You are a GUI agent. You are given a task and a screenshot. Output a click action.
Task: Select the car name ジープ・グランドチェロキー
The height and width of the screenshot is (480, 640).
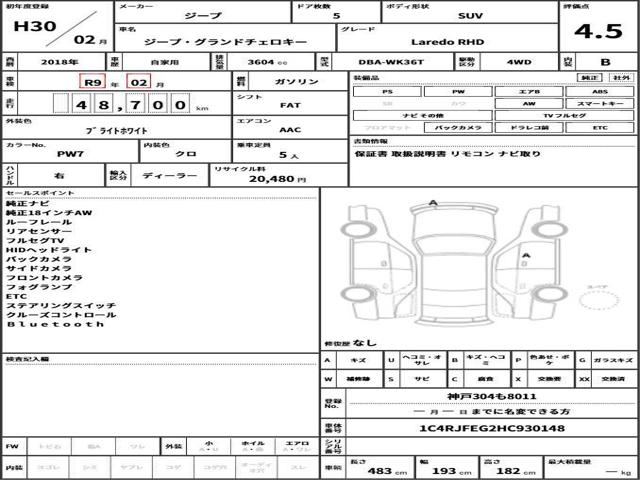pos(225,42)
